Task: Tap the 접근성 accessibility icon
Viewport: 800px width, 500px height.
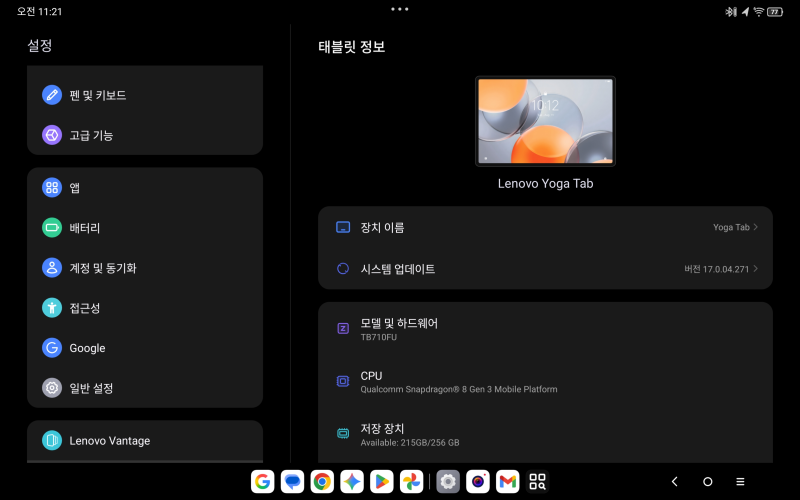Action: click(52, 308)
